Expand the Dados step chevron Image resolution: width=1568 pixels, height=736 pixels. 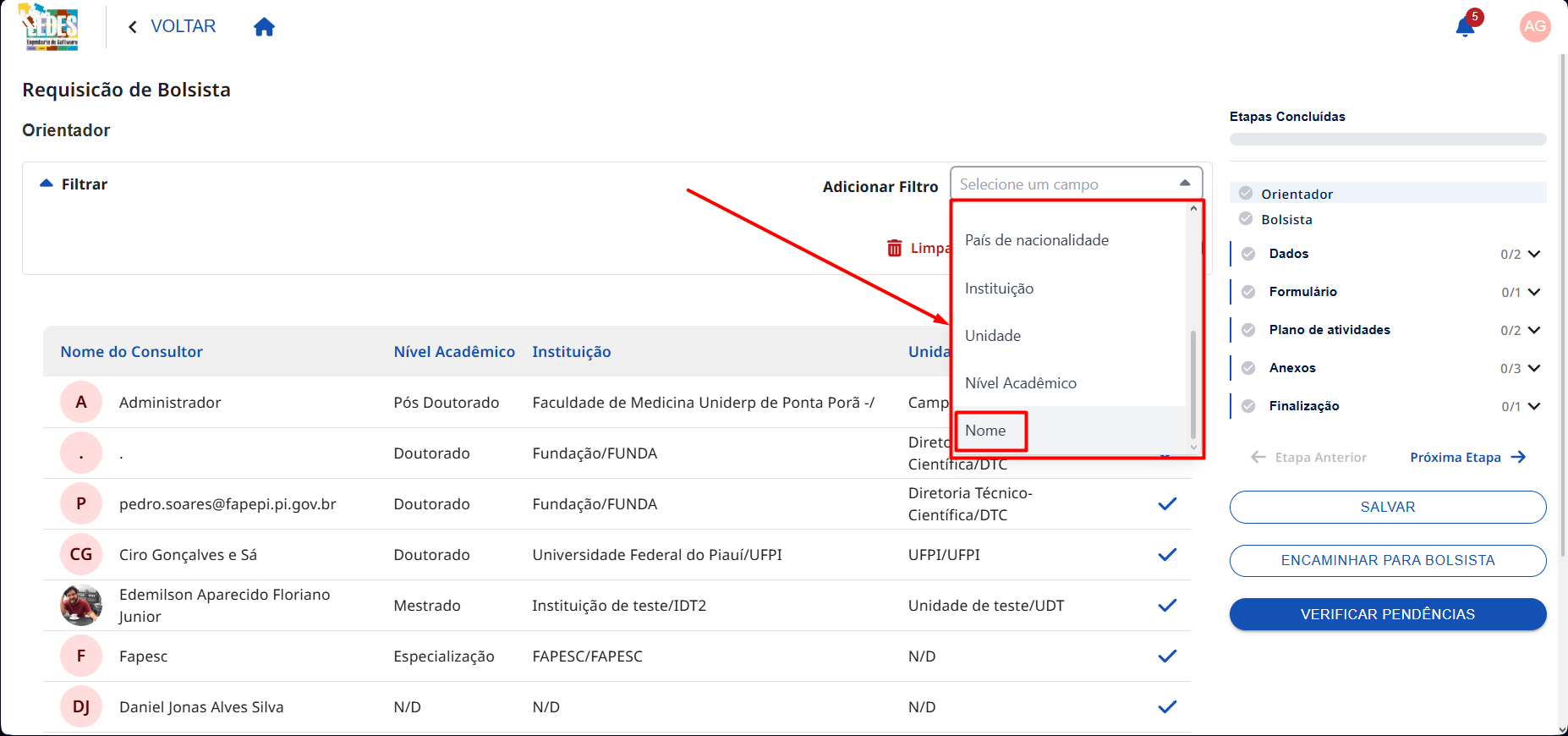1534,254
